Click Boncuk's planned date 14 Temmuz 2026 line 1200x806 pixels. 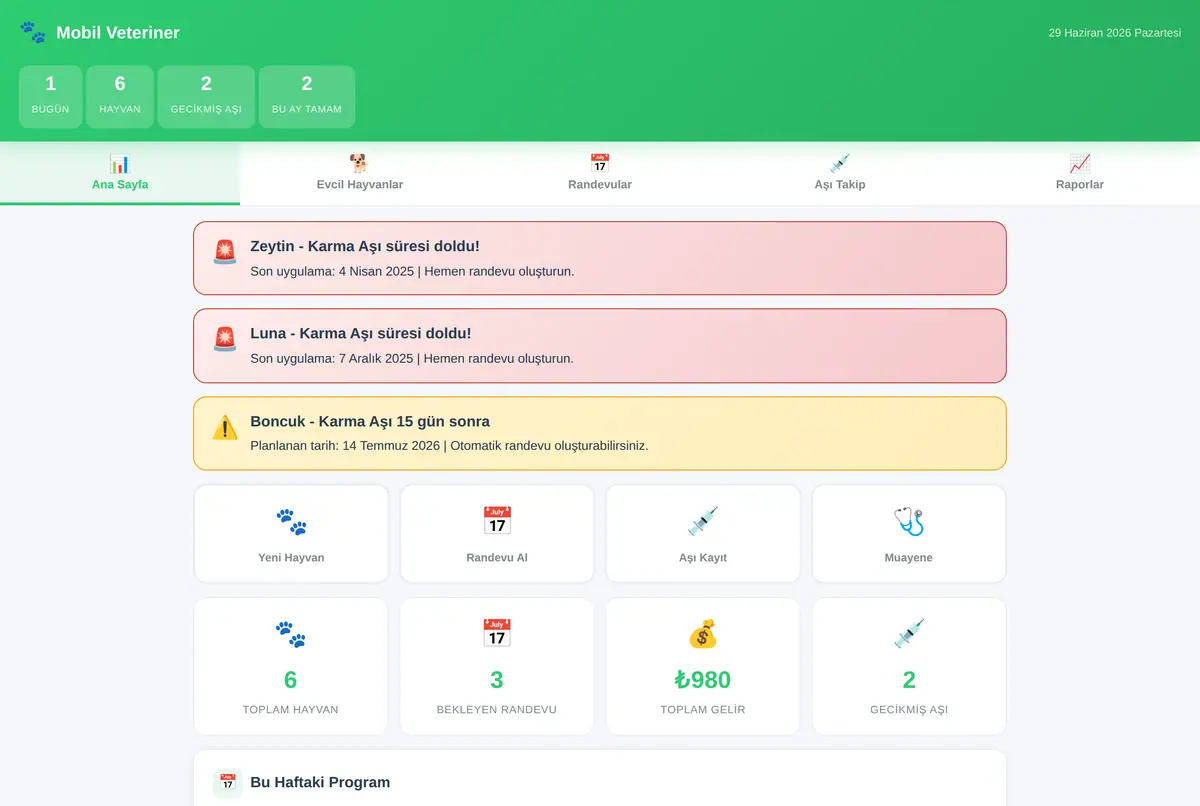[449, 446]
